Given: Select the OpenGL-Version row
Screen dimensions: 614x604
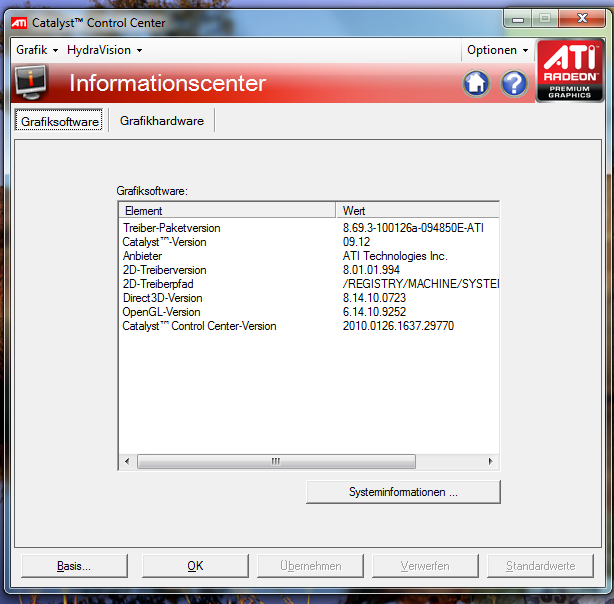Looking at the screenshot, I should [x=309, y=312].
